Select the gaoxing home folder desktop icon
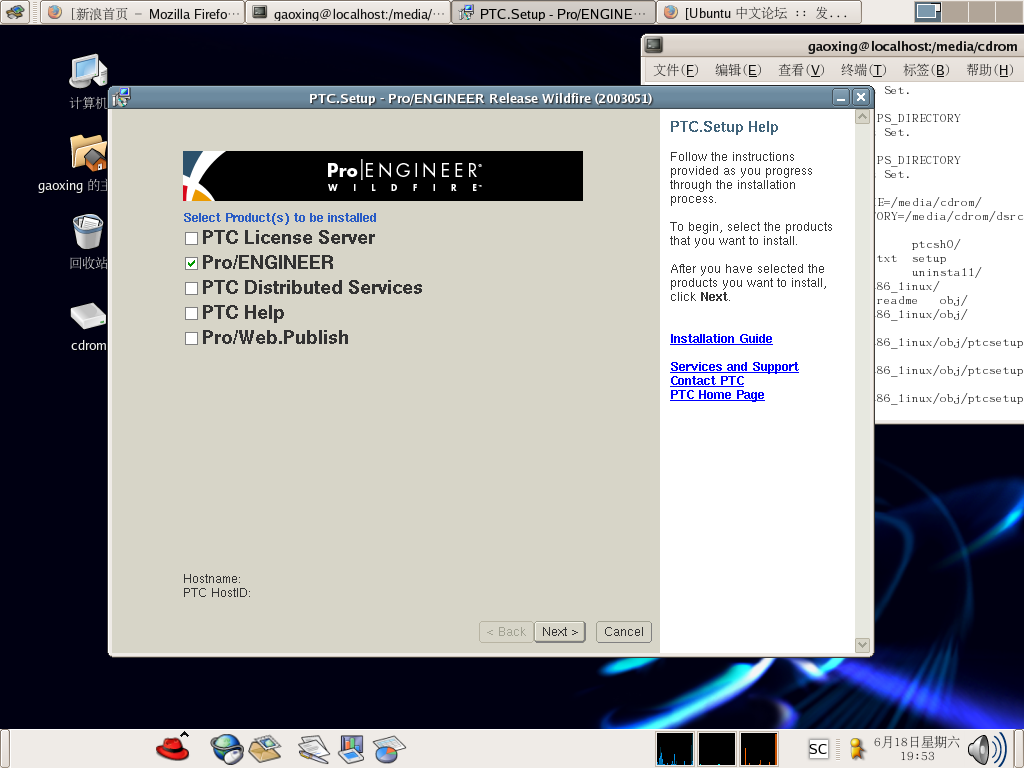The height and width of the screenshot is (768, 1024). pos(73,163)
